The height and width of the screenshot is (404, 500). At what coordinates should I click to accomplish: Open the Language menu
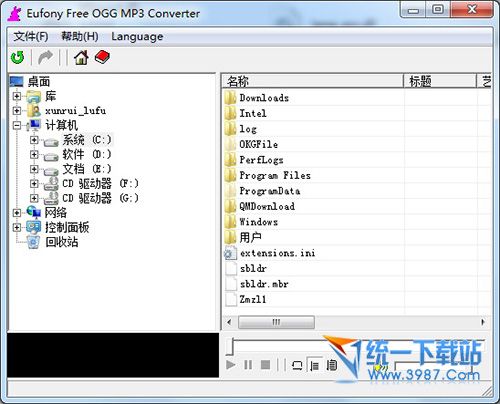(x=137, y=36)
